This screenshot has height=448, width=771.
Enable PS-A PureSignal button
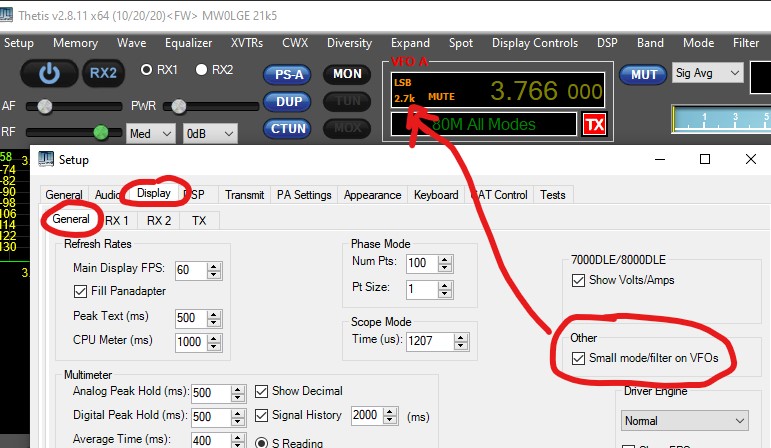point(287,75)
